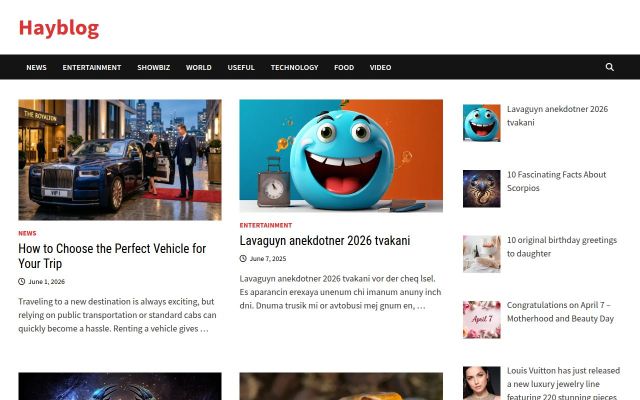The height and width of the screenshot is (400, 640).
Task: Open sidebar smiley thumbnail for Lavaguyn anekdotner
Action: pyautogui.click(x=482, y=123)
